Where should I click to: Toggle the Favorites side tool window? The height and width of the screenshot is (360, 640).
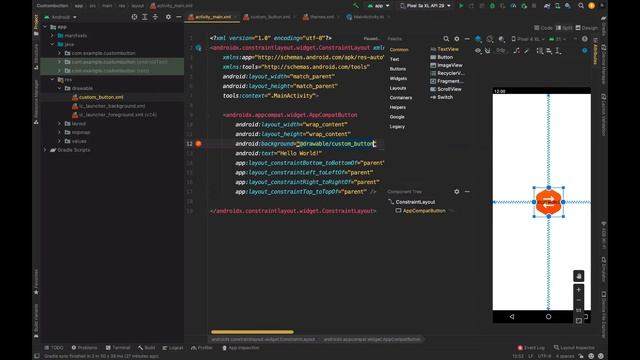point(36,282)
